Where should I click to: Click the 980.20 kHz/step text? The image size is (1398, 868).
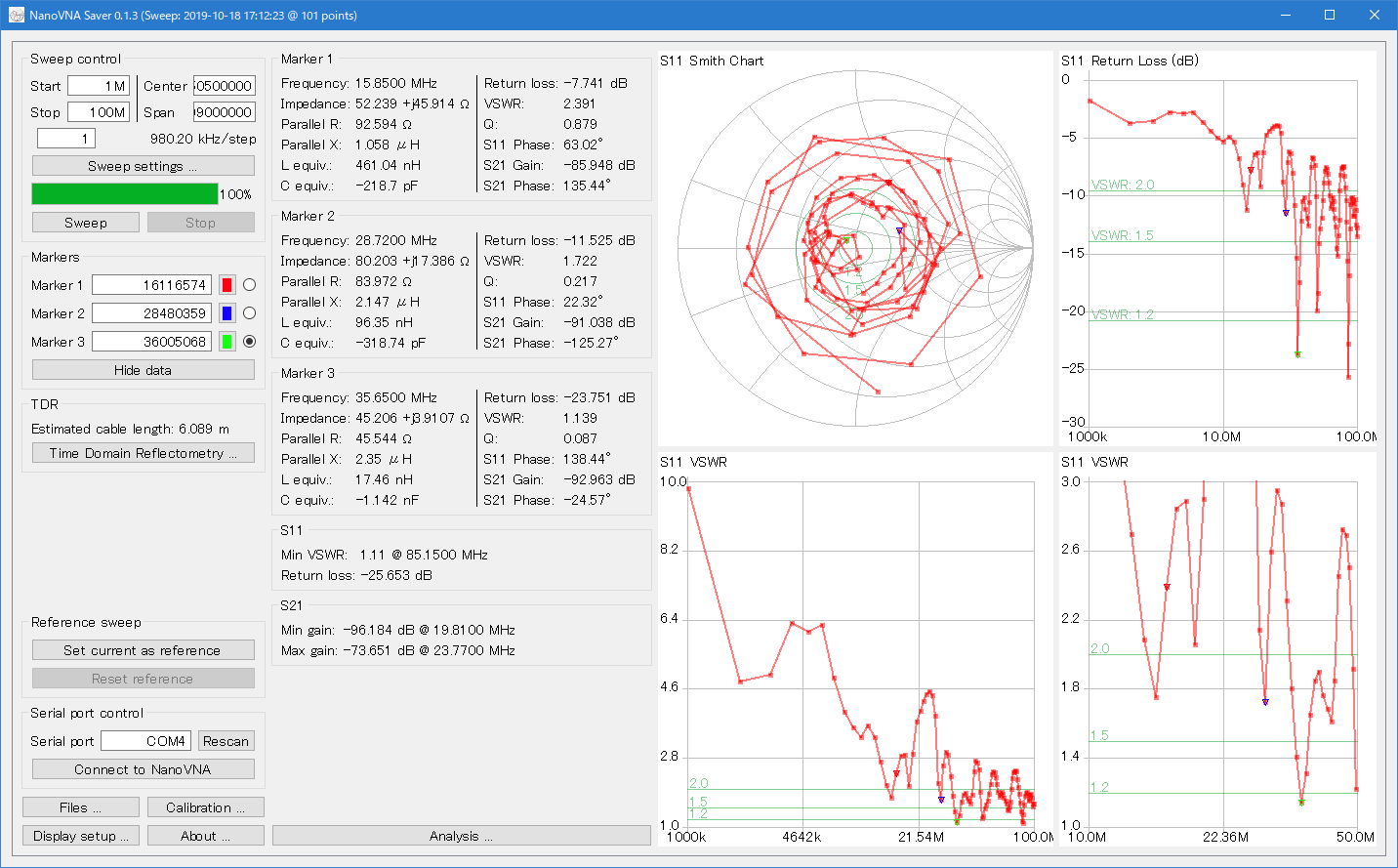click(x=203, y=139)
